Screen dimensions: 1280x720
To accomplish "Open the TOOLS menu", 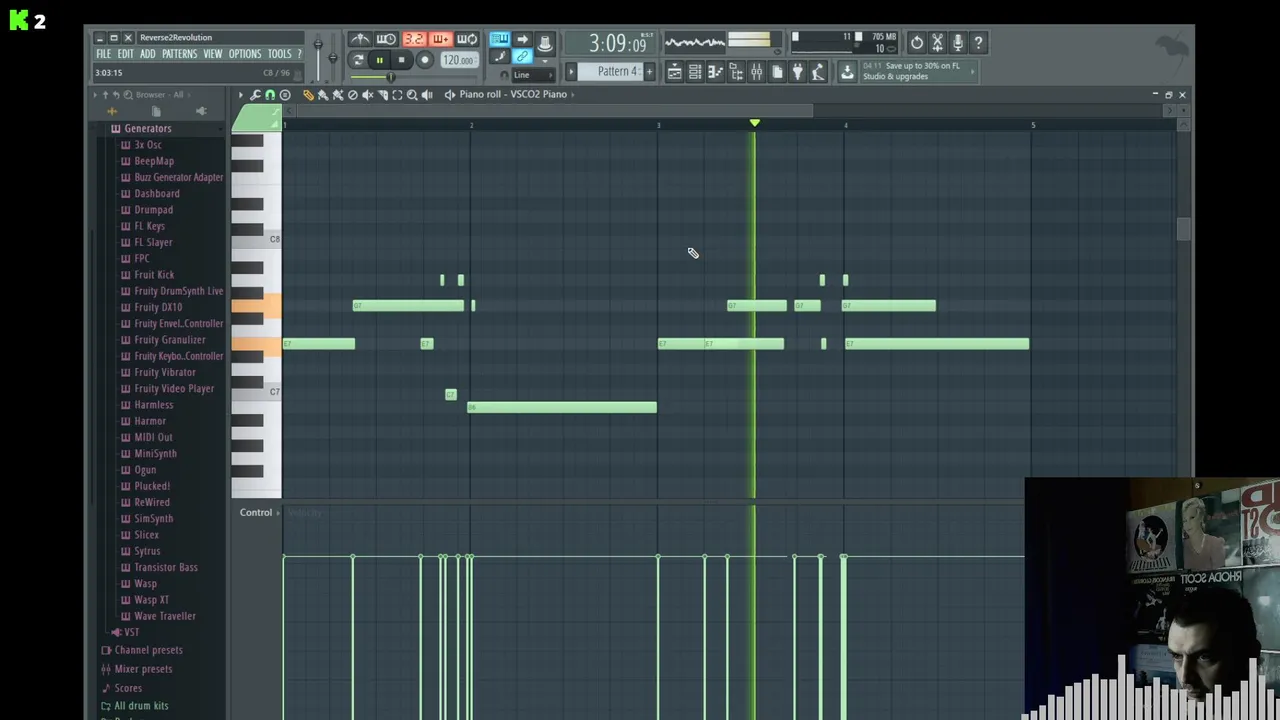I will [279, 54].
